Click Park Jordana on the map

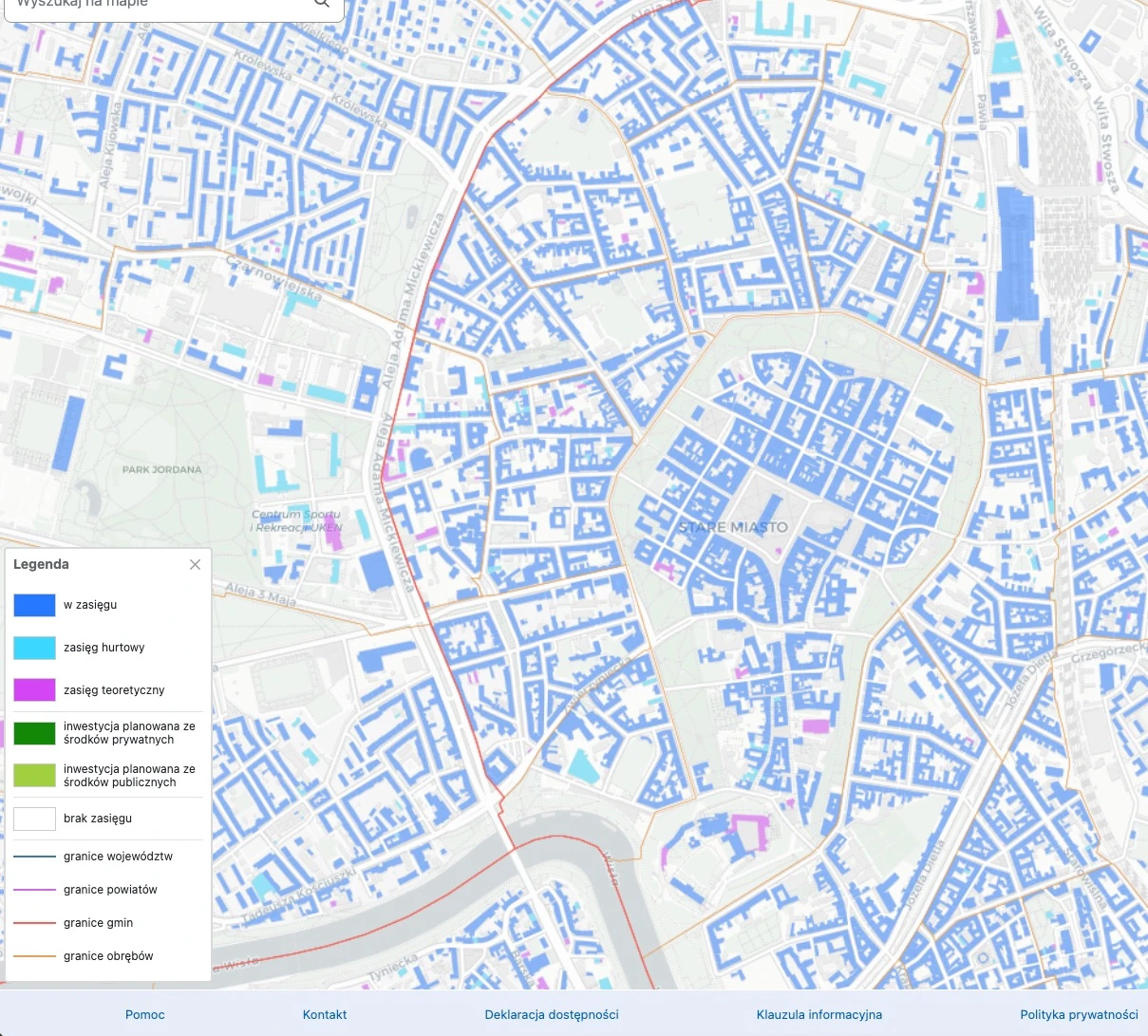161,469
